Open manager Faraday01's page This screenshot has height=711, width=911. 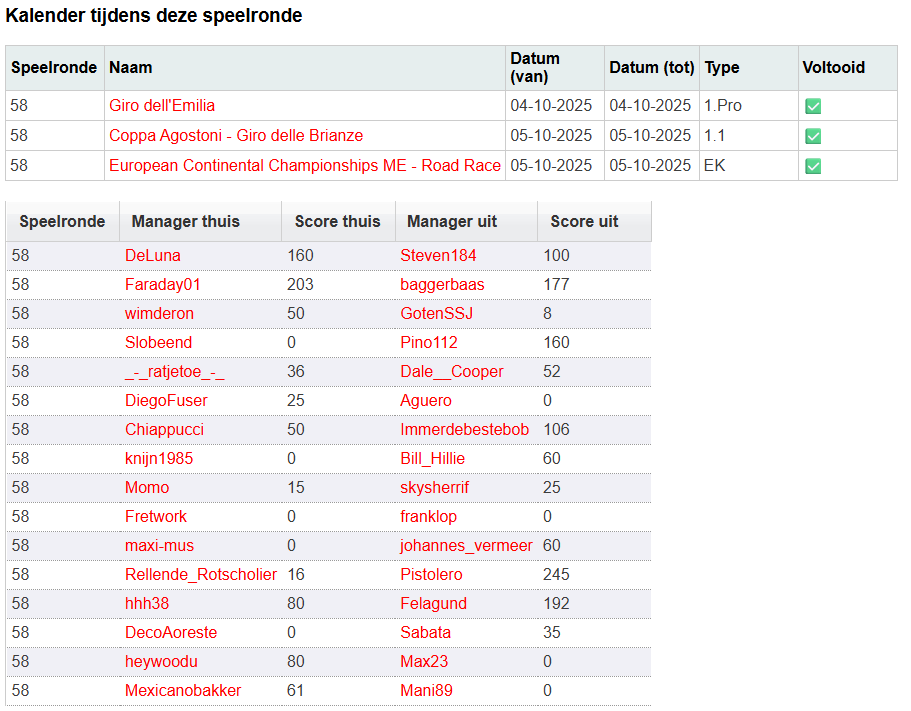[163, 285]
